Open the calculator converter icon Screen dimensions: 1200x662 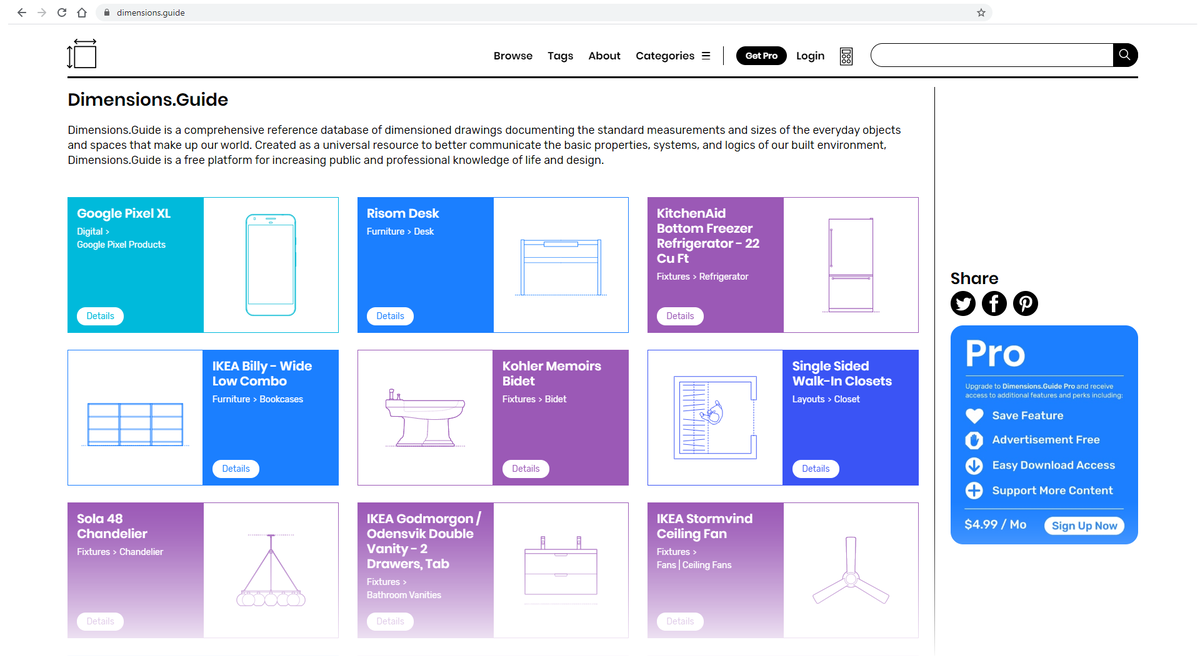coord(846,56)
